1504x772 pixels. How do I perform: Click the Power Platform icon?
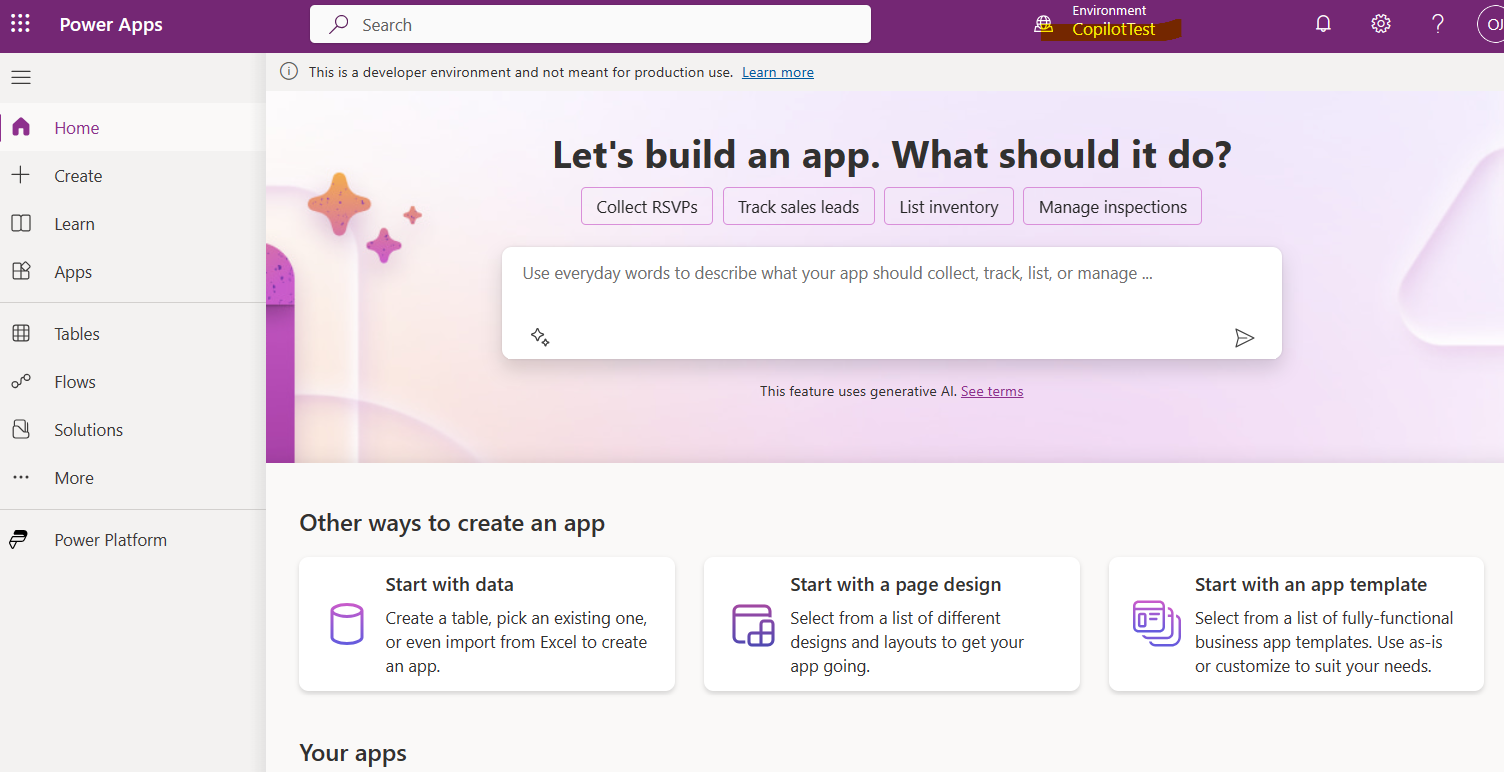18,539
